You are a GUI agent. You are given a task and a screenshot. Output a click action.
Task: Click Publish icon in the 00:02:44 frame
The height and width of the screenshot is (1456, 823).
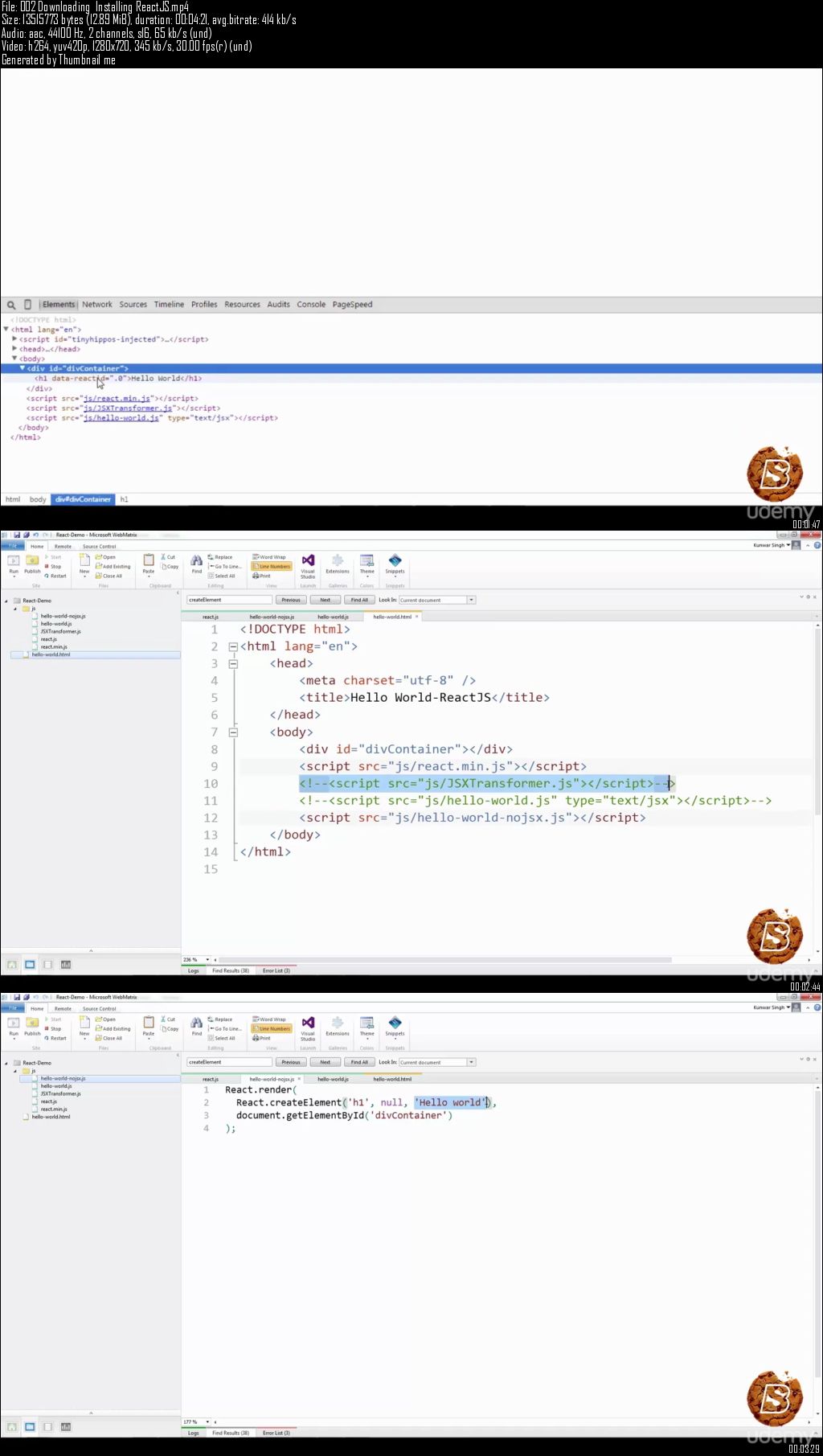pos(32,560)
